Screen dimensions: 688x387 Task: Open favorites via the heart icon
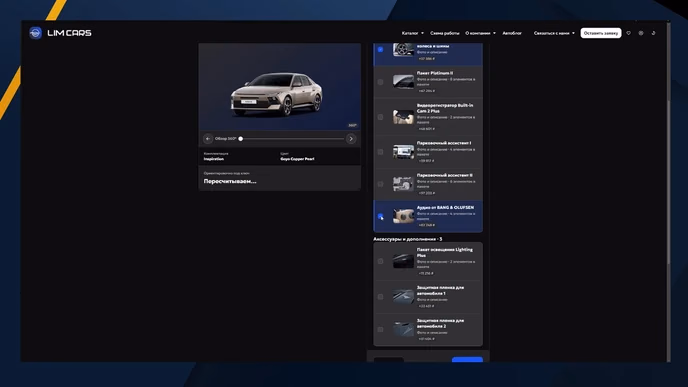[628, 33]
